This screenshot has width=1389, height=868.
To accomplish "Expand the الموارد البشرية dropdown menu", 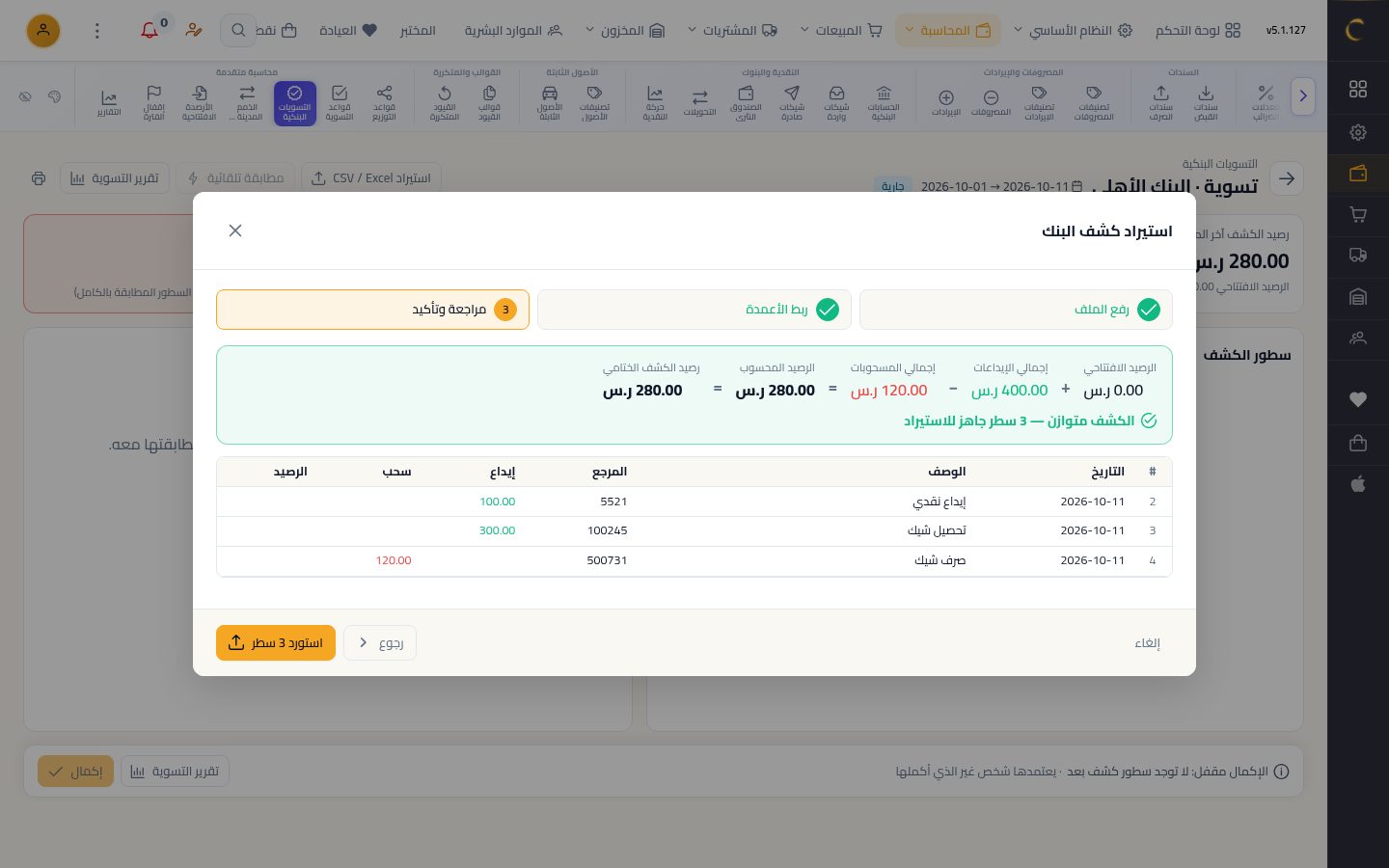I will point(513,31).
